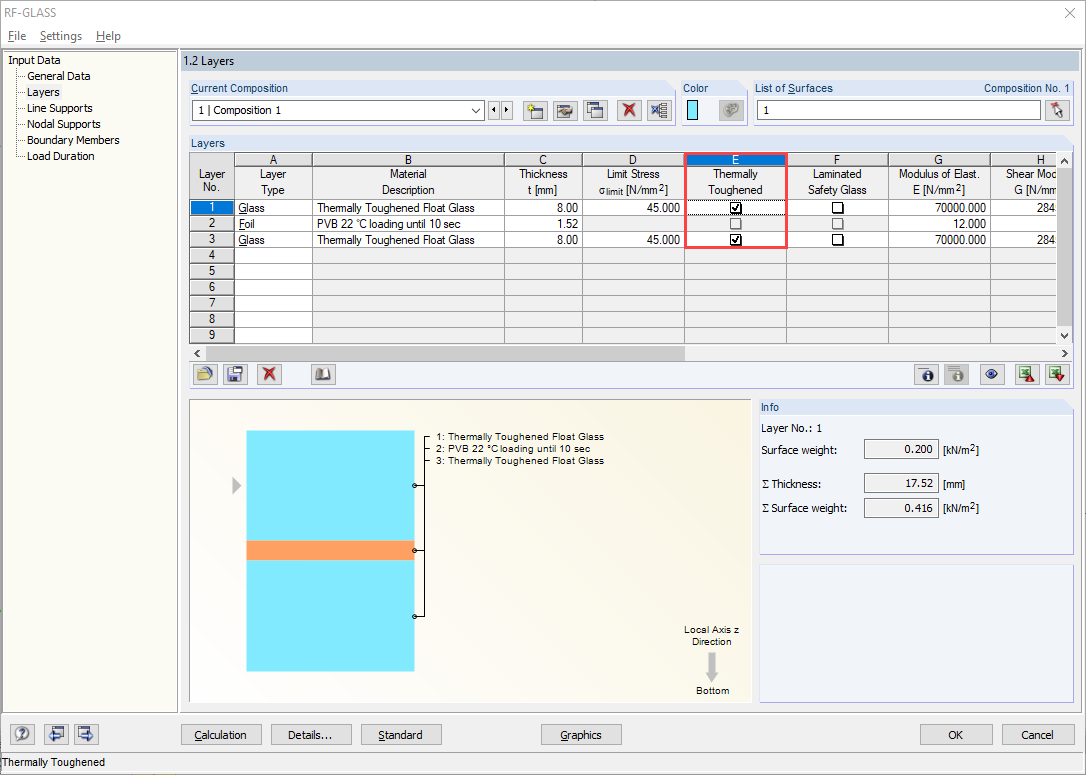
Task: Select General Data in the tree
Action: pos(58,76)
